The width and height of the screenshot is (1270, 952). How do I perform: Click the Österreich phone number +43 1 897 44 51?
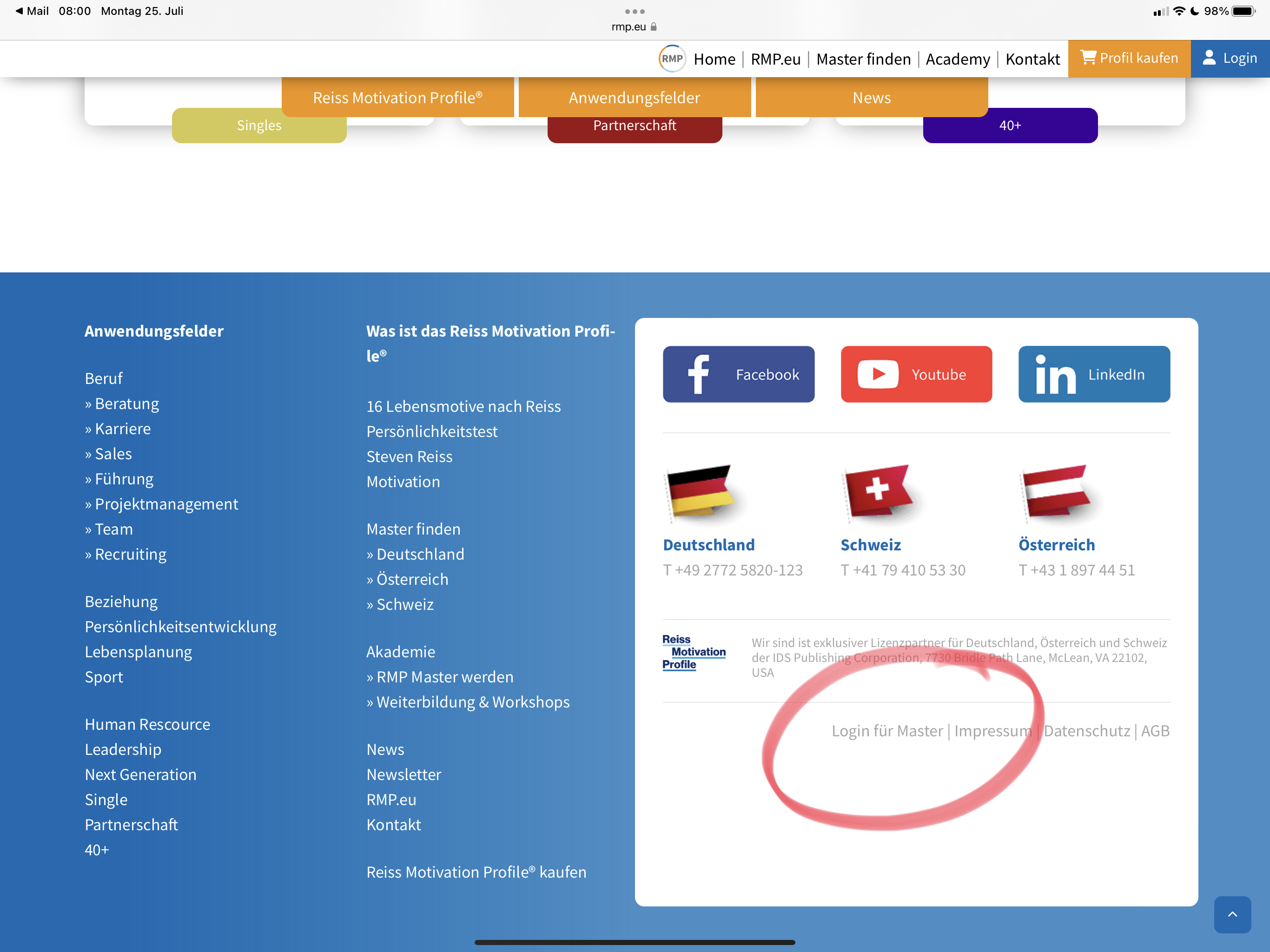tap(1077, 570)
